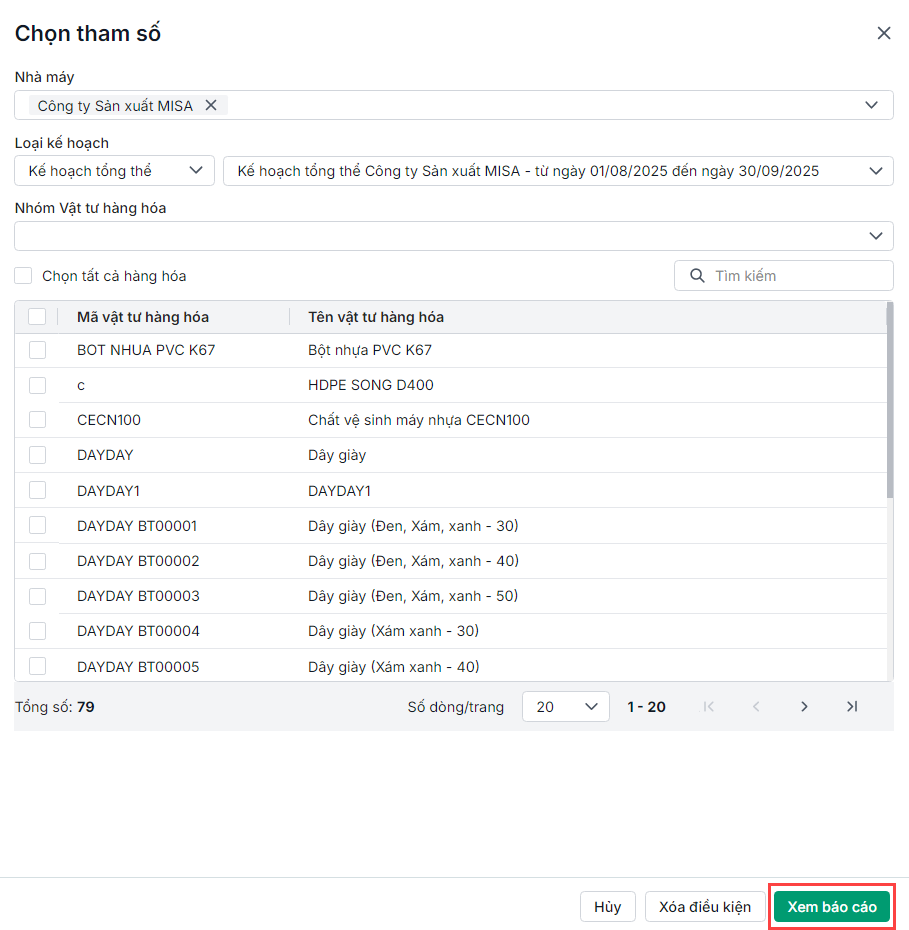The height and width of the screenshot is (930, 909).
Task: Tick the Chọn tất cả hàng hóa checkbox
Action: point(23,276)
